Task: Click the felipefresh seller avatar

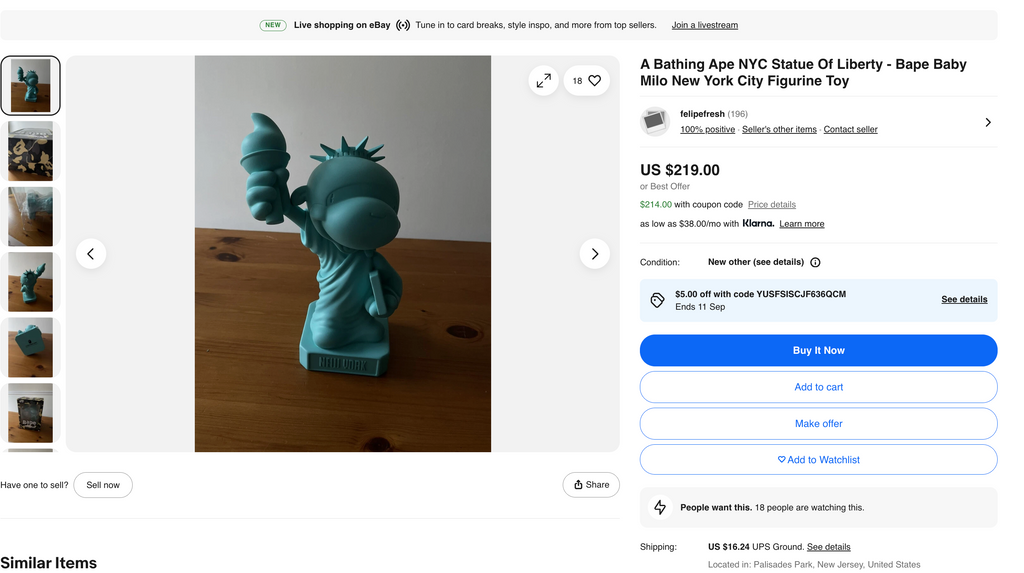Action: click(655, 122)
